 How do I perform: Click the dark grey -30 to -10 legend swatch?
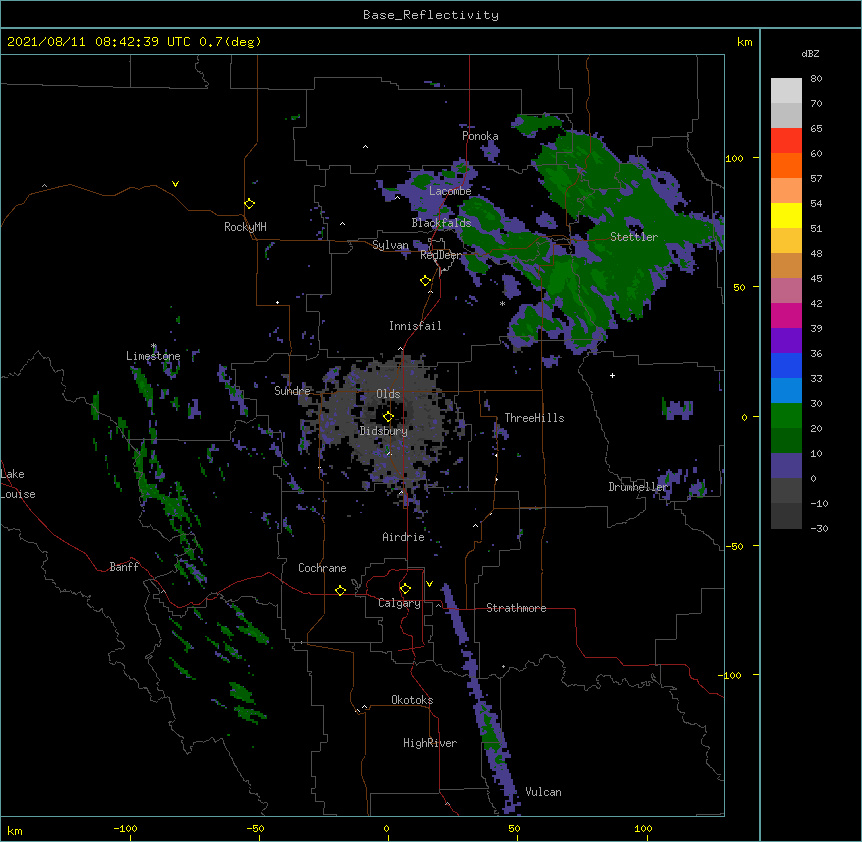click(x=786, y=516)
